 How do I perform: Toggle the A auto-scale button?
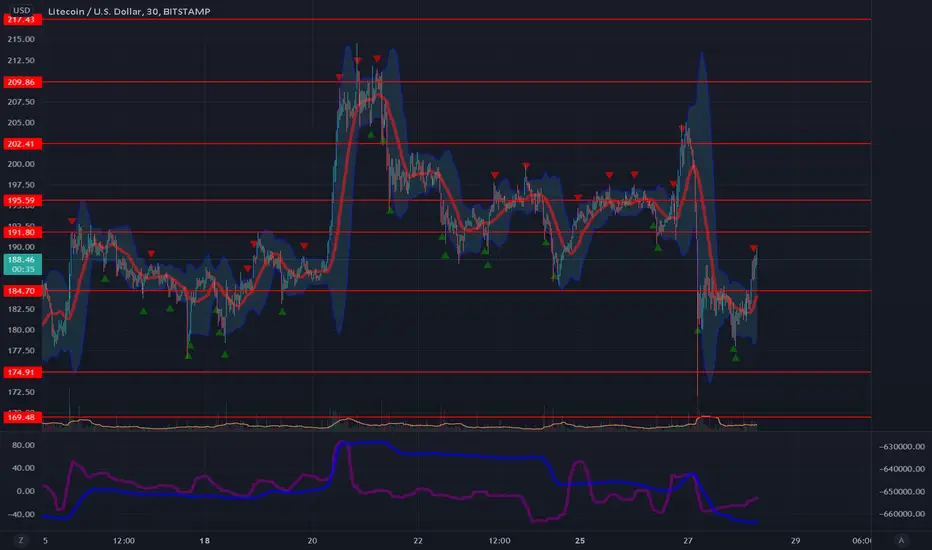click(x=901, y=540)
